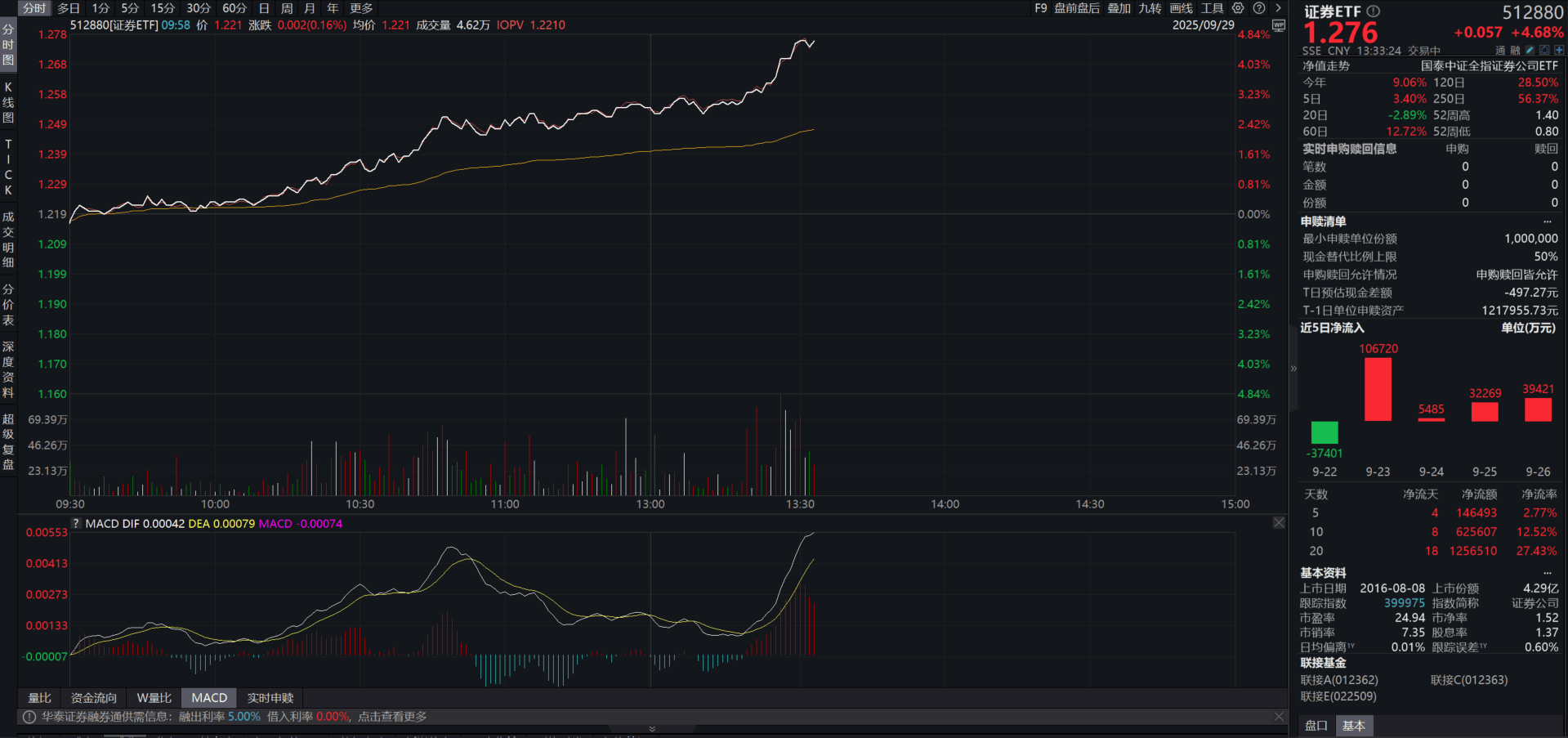Toggle 叠加 chart overlay mode
Viewport: 1568px width, 738px height.
point(1119,8)
